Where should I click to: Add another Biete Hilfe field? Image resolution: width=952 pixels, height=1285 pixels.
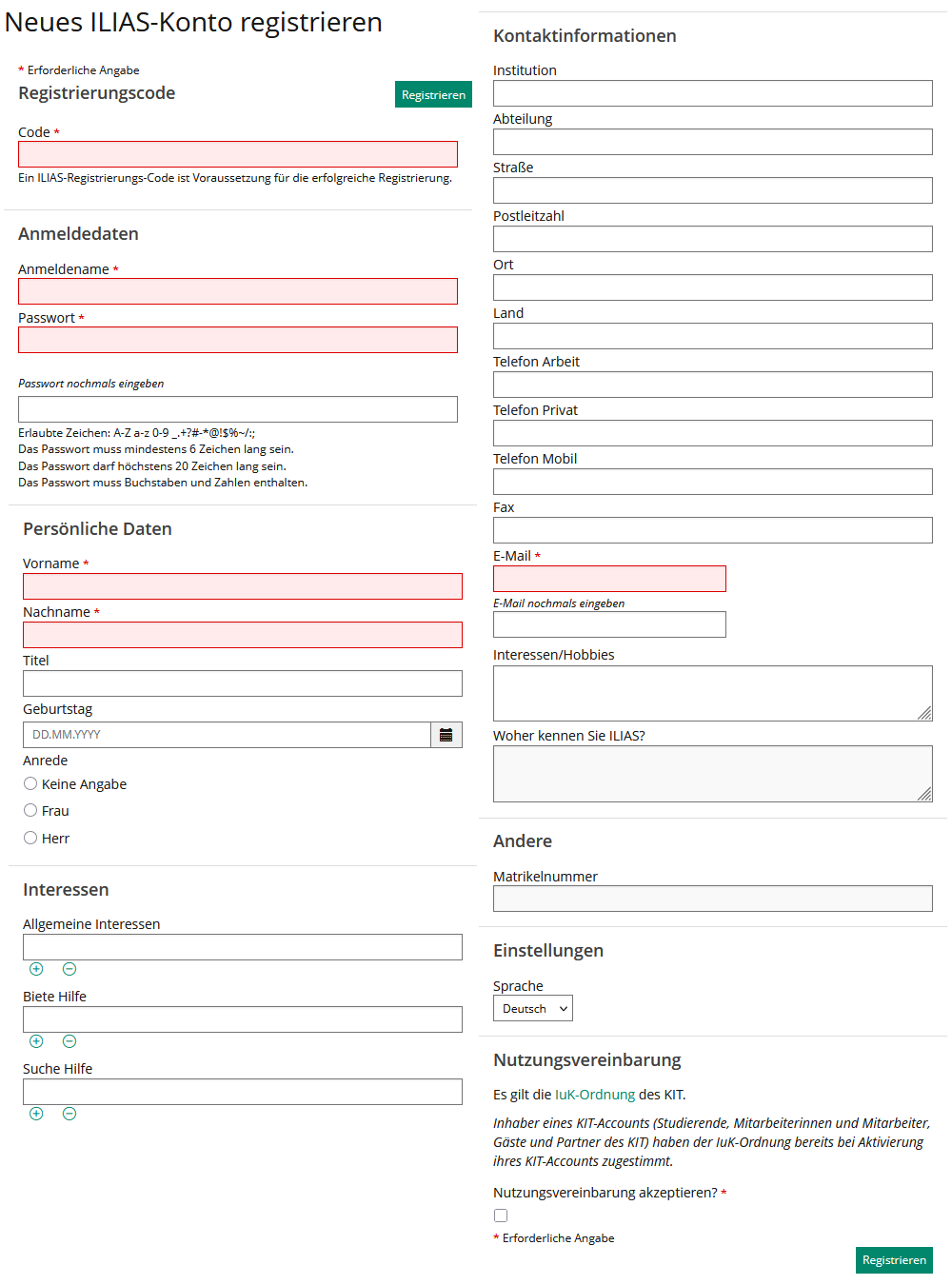[x=36, y=1041]
